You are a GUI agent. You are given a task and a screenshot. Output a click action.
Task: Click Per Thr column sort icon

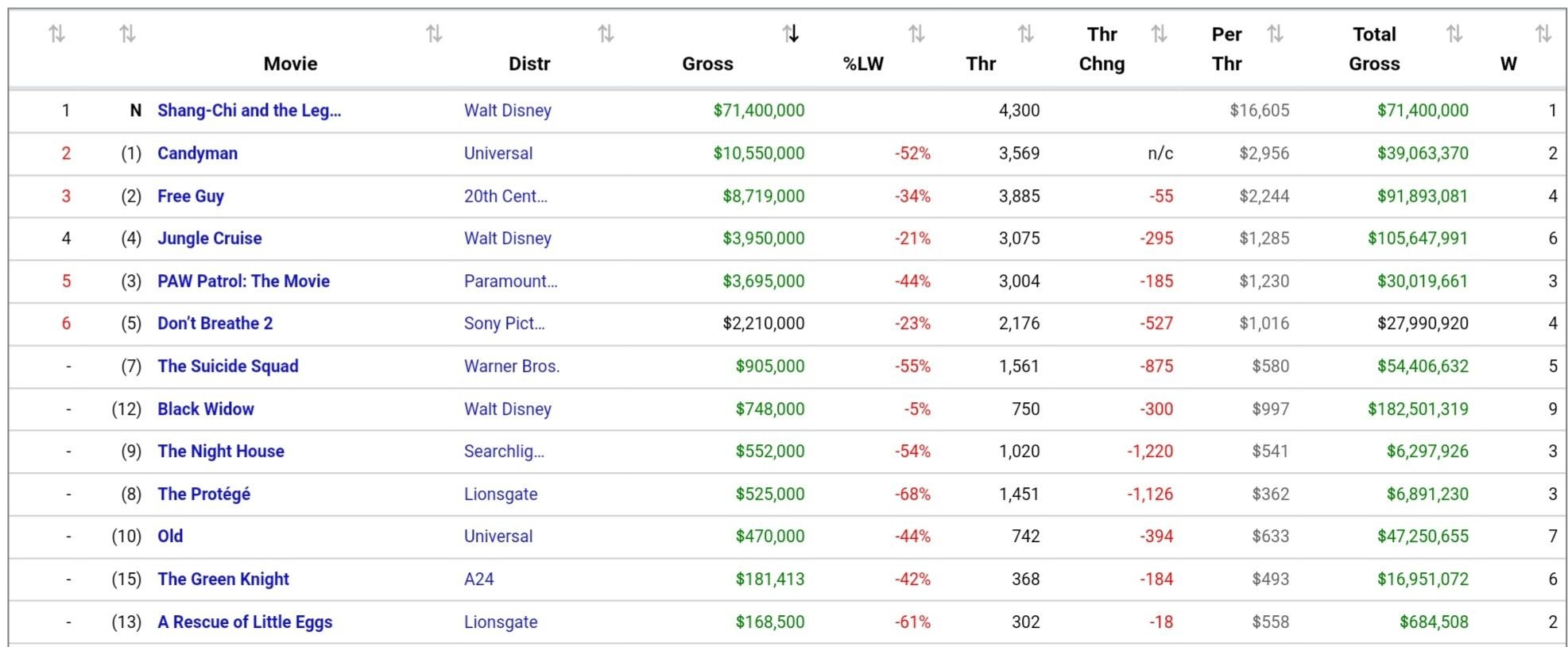pos(1275,33)
